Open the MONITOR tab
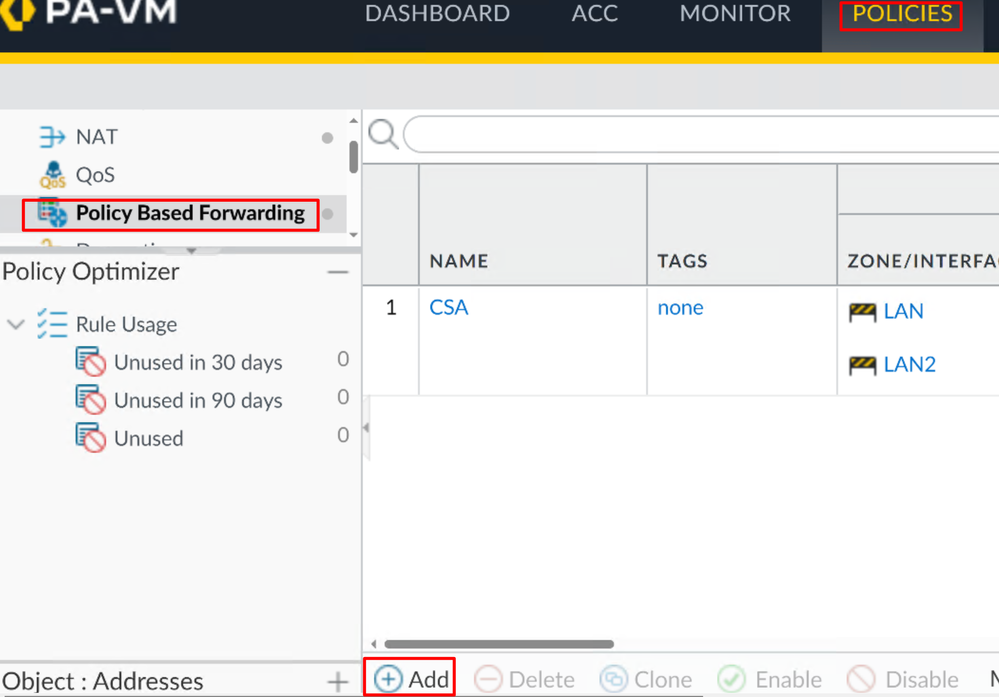This screenshot has width=999, height=697. (x=735, y=13)
